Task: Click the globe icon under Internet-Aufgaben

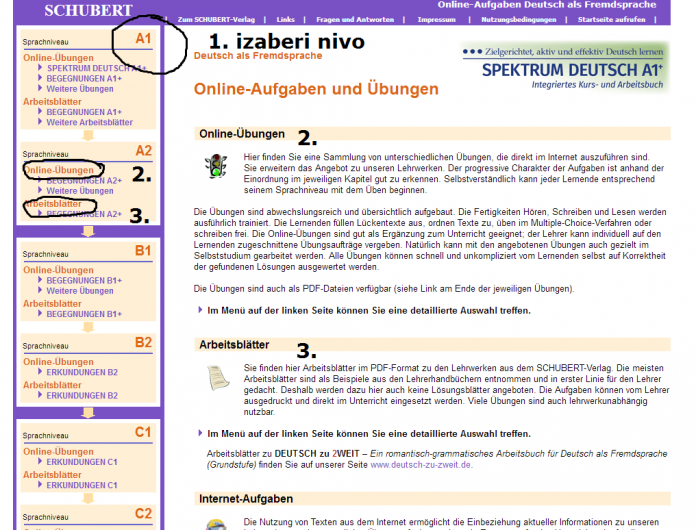Action: [x=216, y=524]
